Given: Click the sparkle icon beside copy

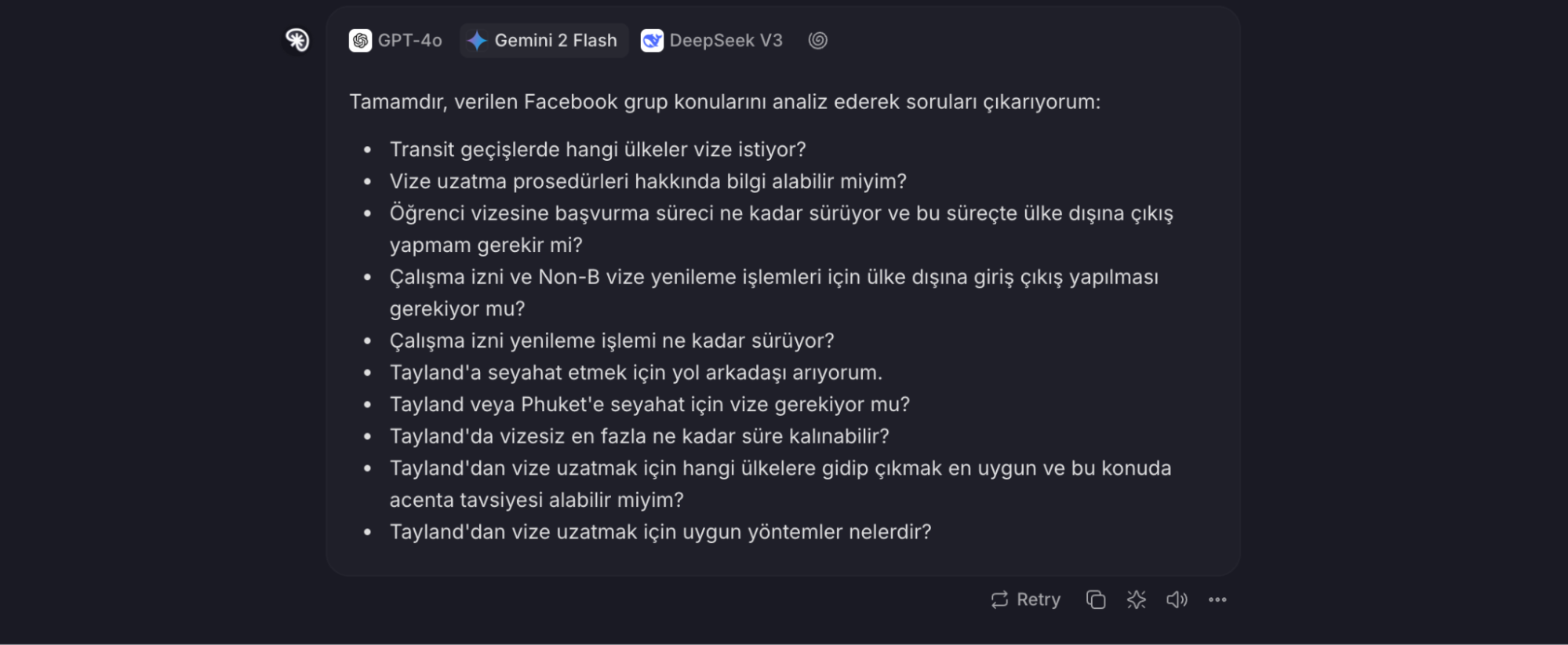Looking at the screenshot, I should (x=1137, y=599).
